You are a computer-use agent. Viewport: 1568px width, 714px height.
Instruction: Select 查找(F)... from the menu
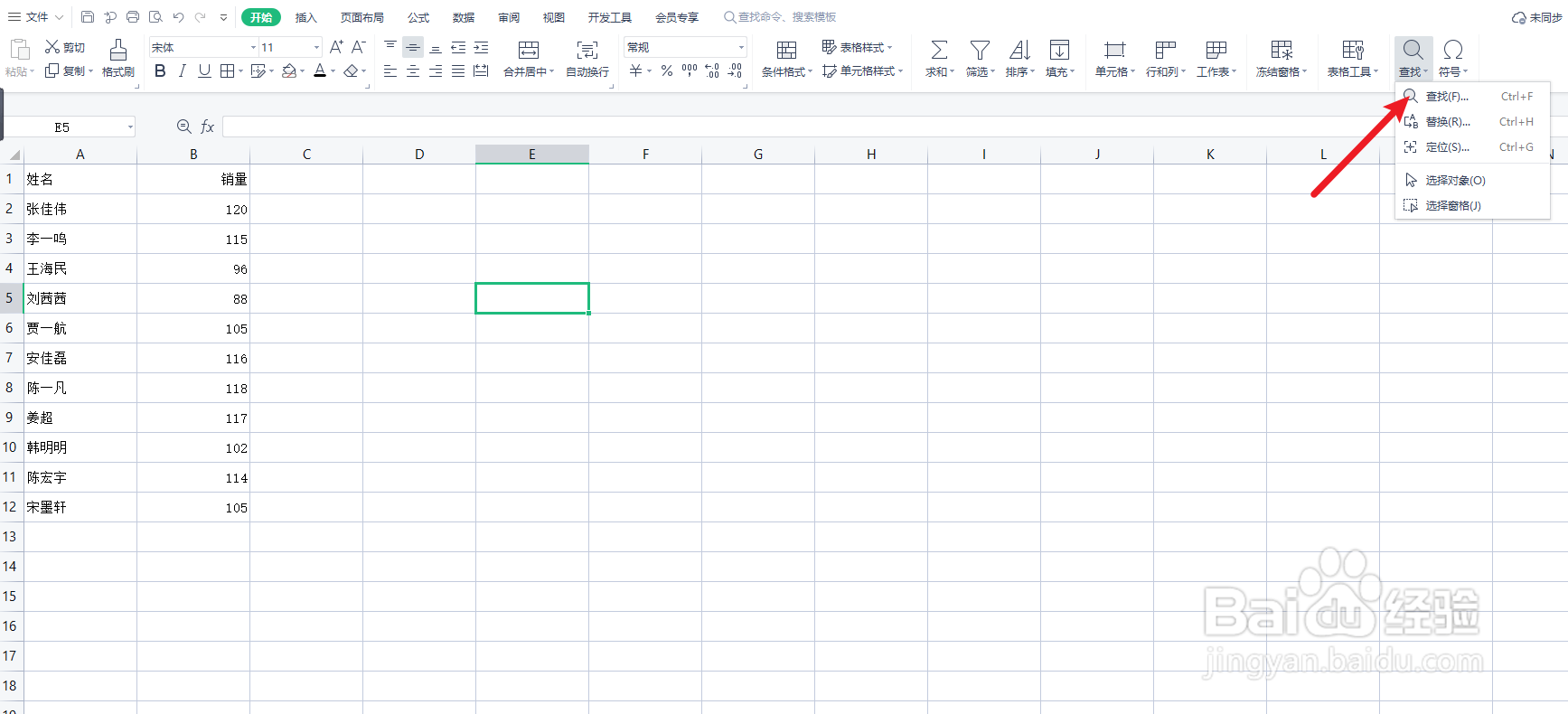(x=1472, y=96)
